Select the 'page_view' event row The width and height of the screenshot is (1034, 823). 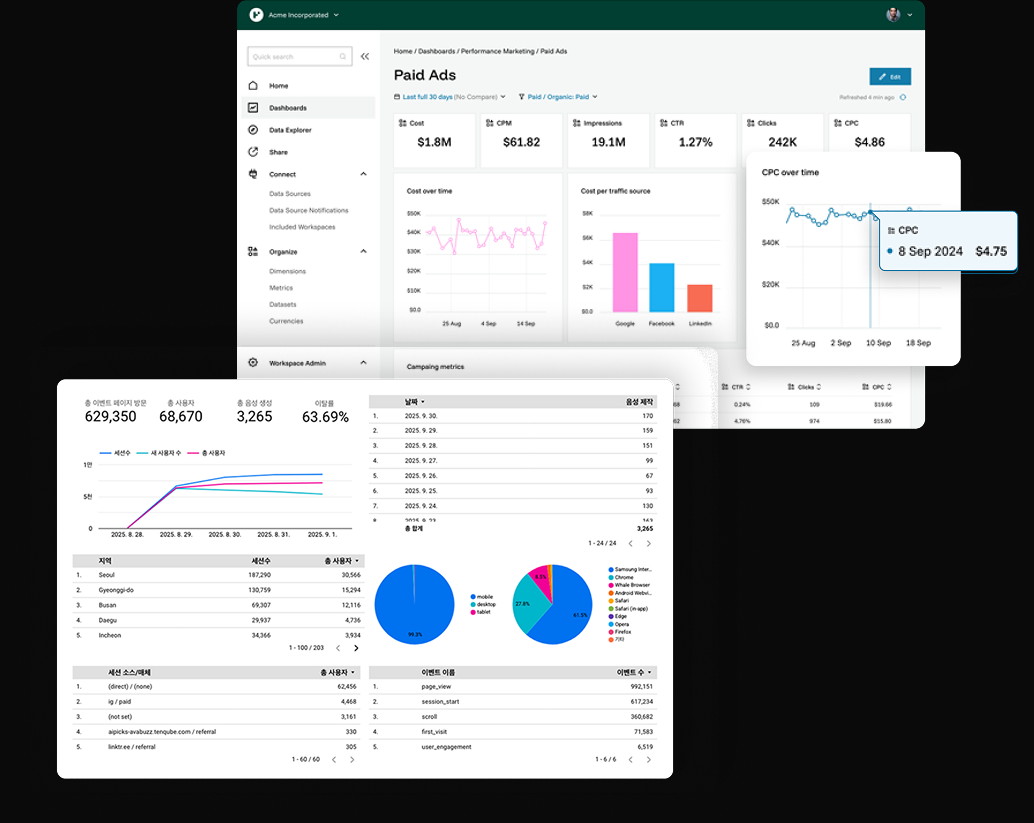tap(512, 686)
